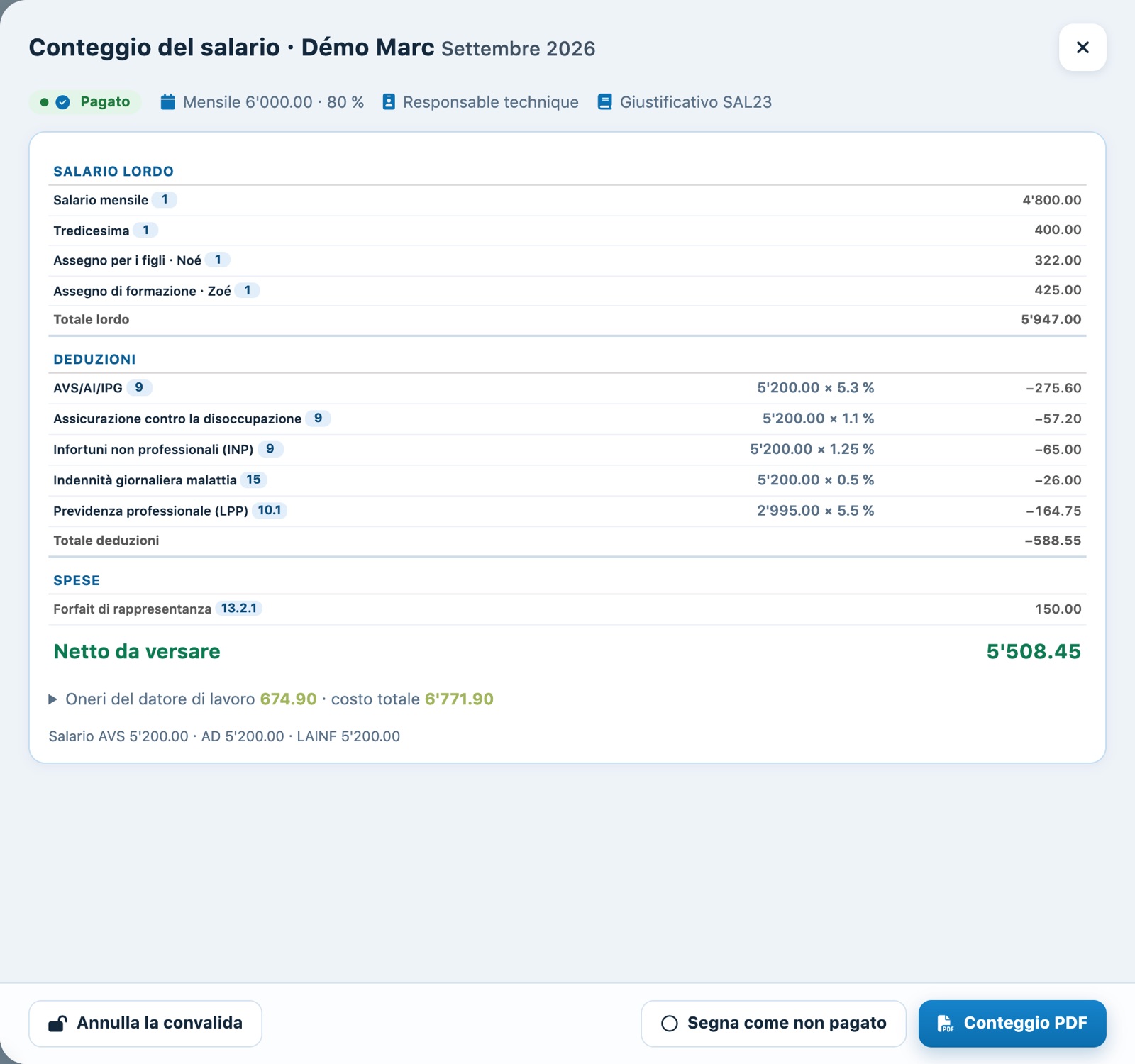Screen dimensions: 1135x1064
Task: Download the Conteggio PDF
Action: (1012, 1024)
